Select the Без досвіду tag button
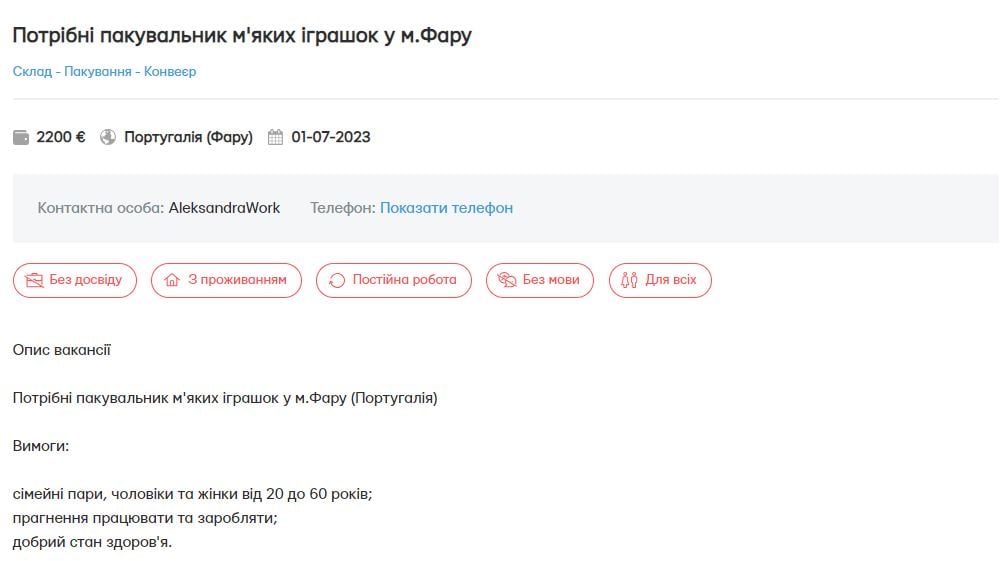 [x=74, y=280]
